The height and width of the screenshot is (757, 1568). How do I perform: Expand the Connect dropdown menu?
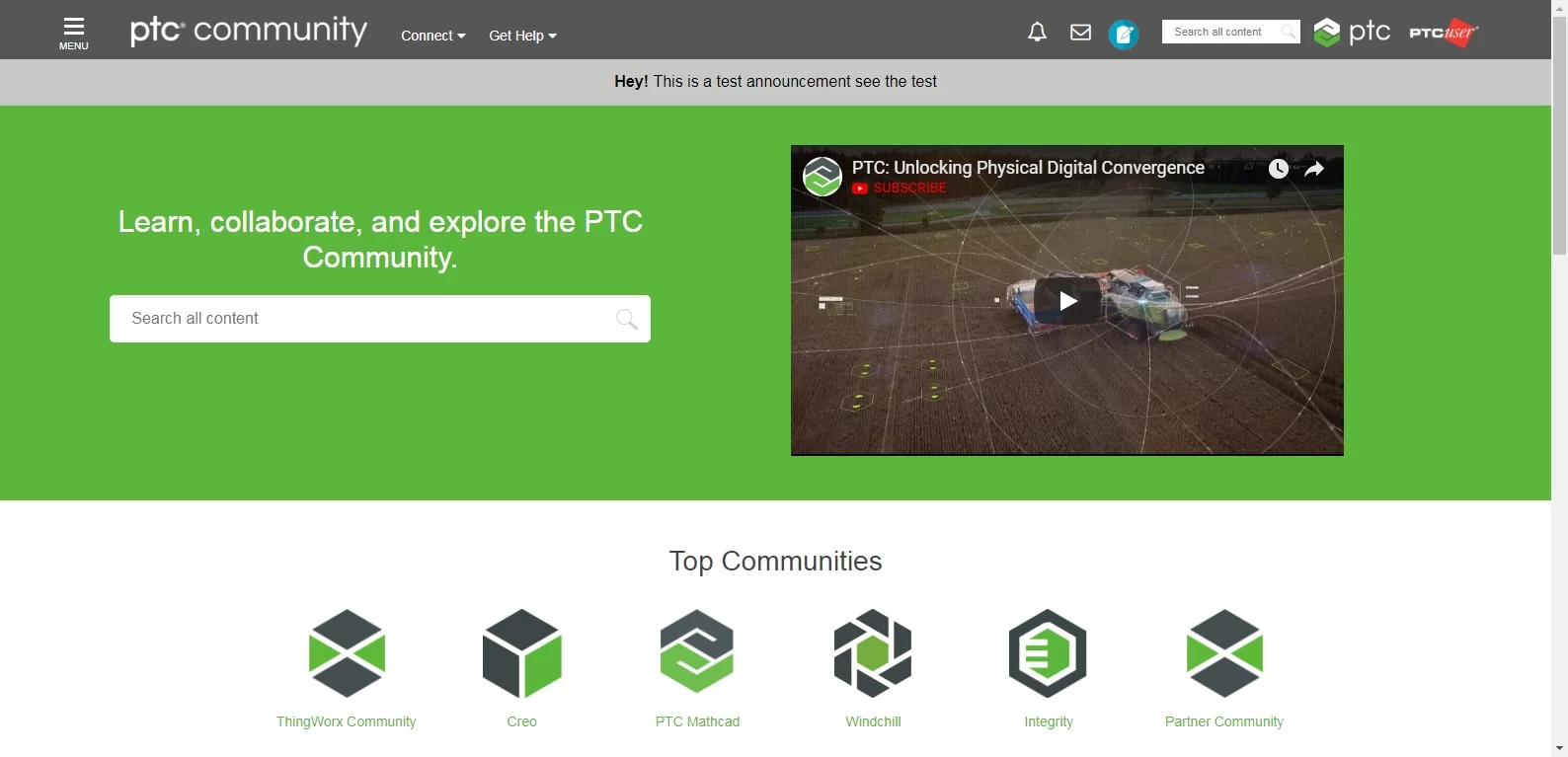(x=432, y=36)
